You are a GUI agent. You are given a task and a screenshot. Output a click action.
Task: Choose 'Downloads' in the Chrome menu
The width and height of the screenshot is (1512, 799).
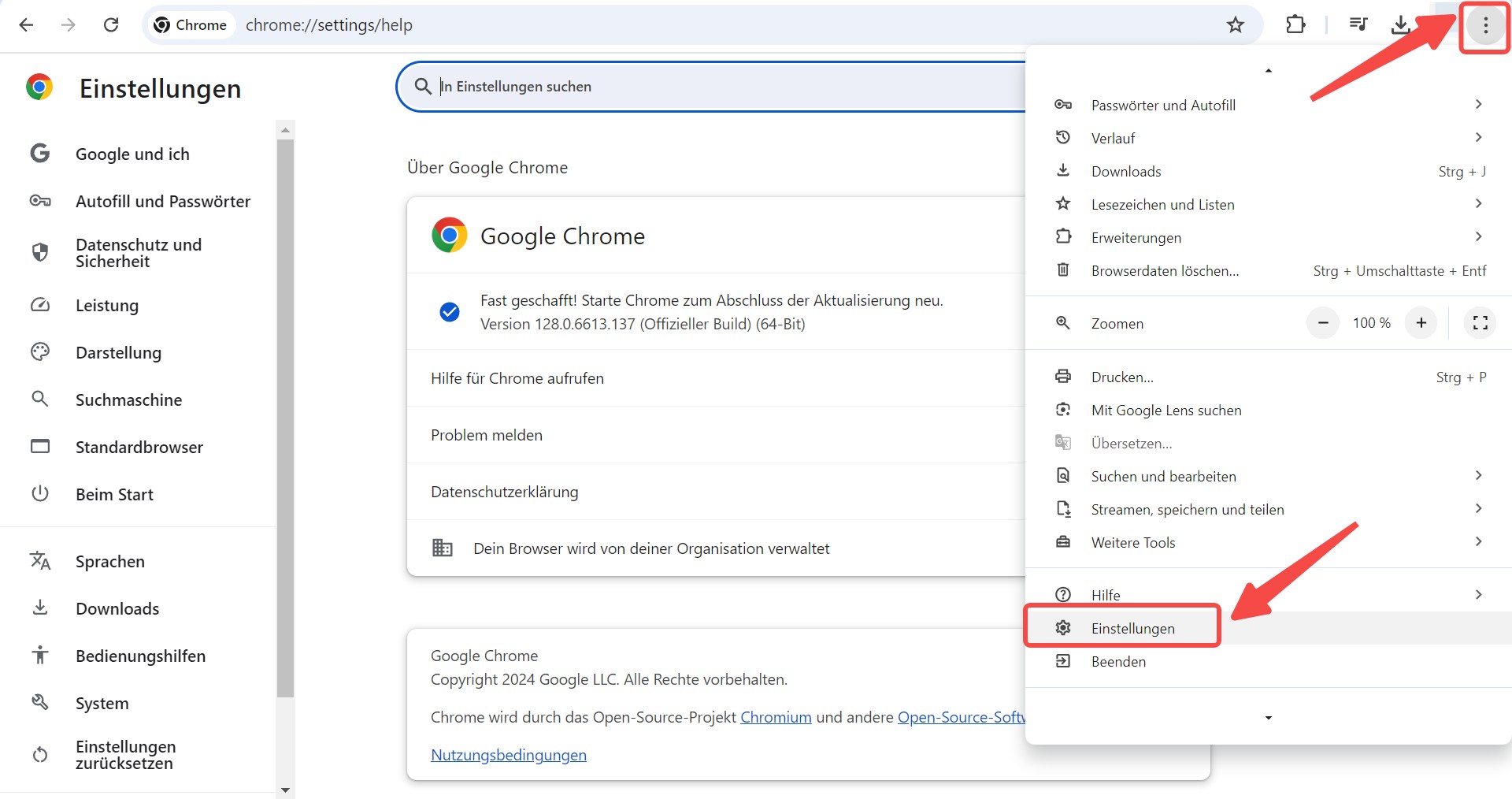click(x=1268, y=171)
